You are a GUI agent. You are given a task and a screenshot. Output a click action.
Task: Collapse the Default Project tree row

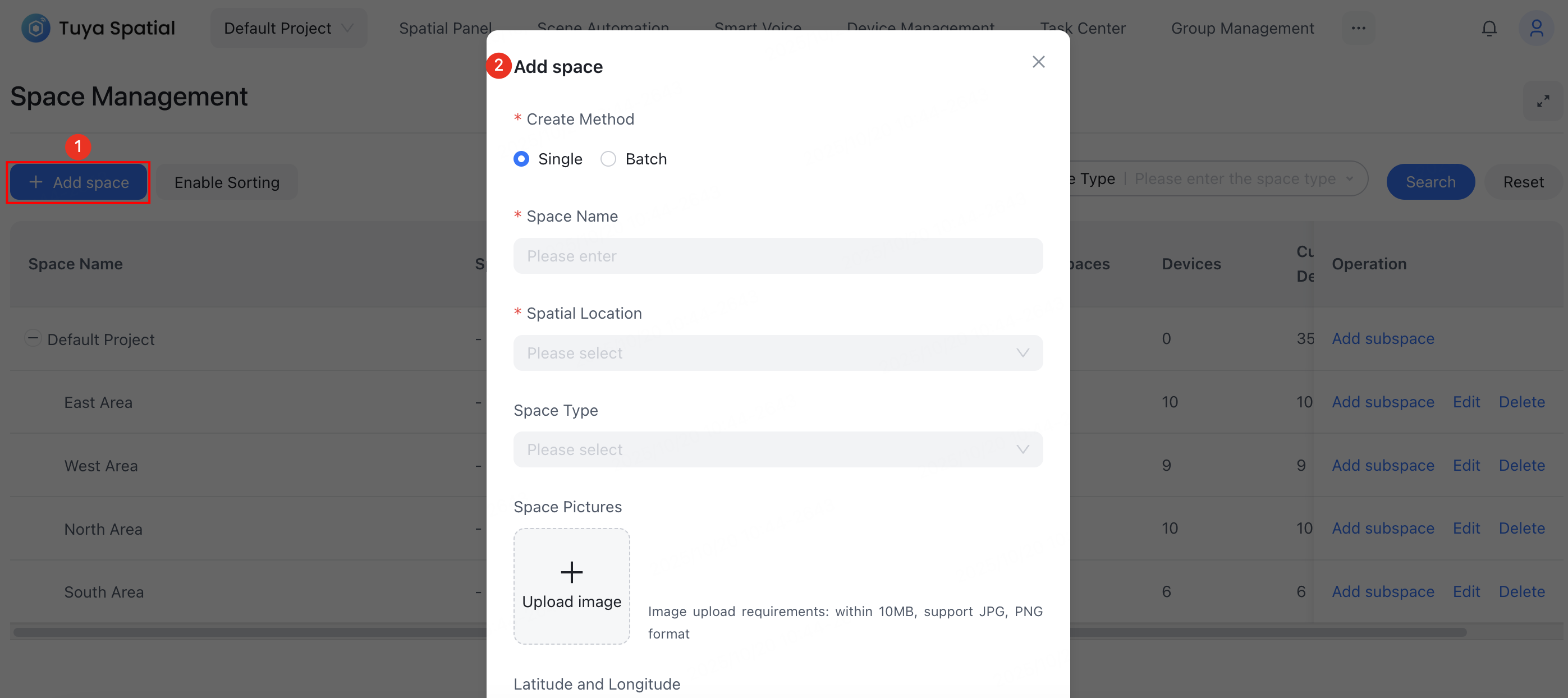(33, 338)
